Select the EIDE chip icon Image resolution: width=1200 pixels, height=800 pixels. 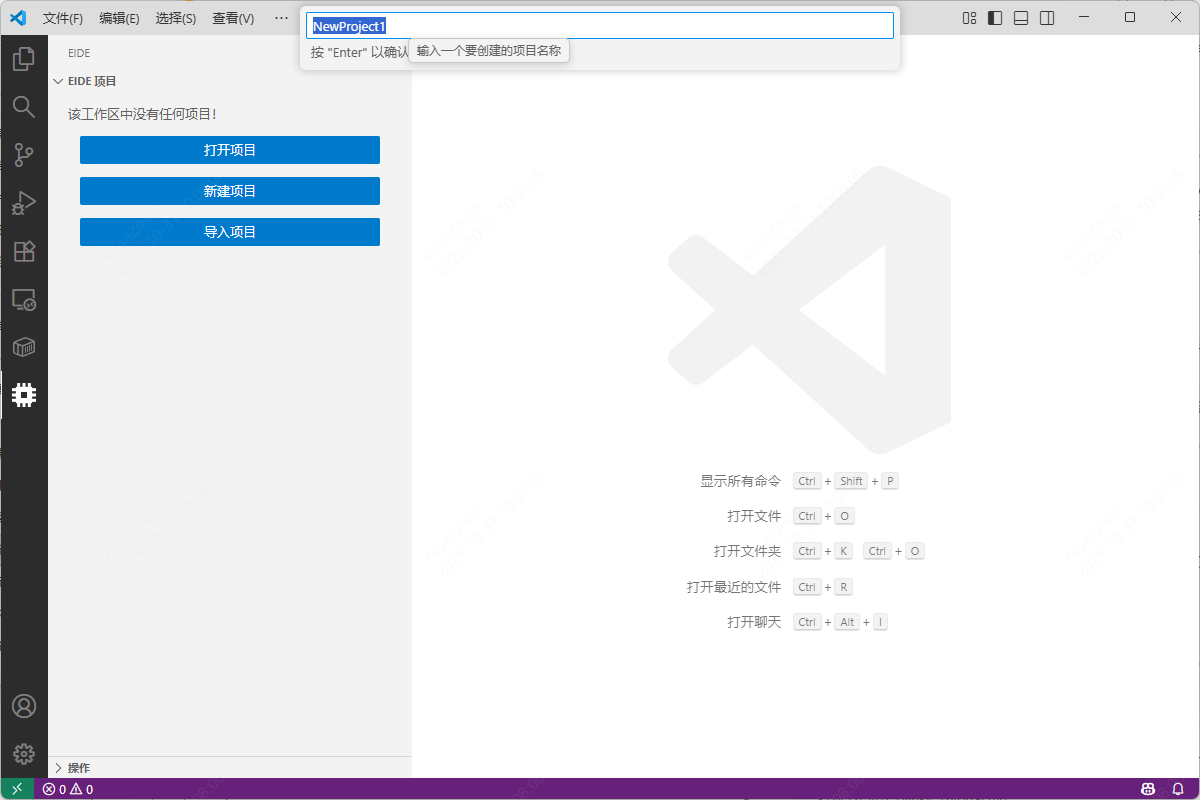[24, 395]
